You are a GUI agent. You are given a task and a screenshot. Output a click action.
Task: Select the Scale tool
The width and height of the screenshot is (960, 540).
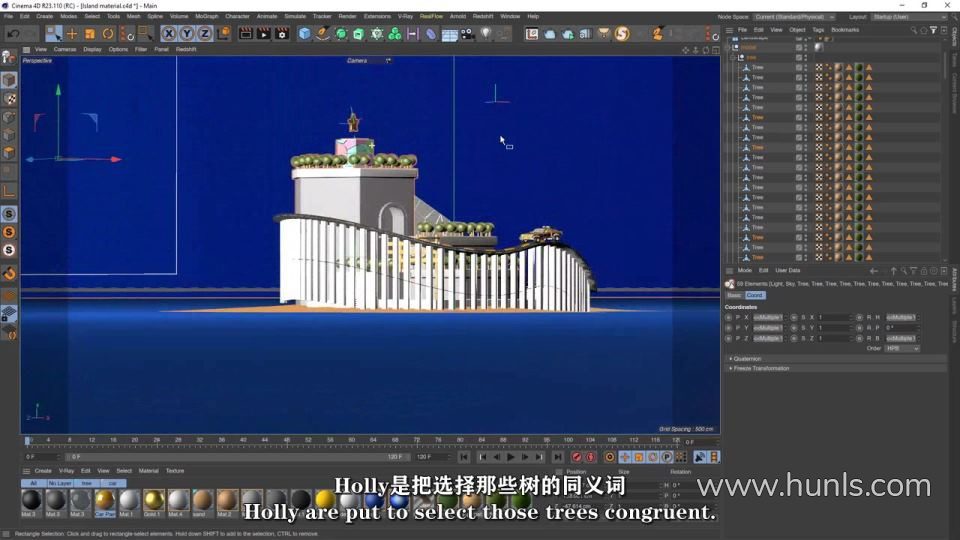pyautogui.click(x=90, y=34)
